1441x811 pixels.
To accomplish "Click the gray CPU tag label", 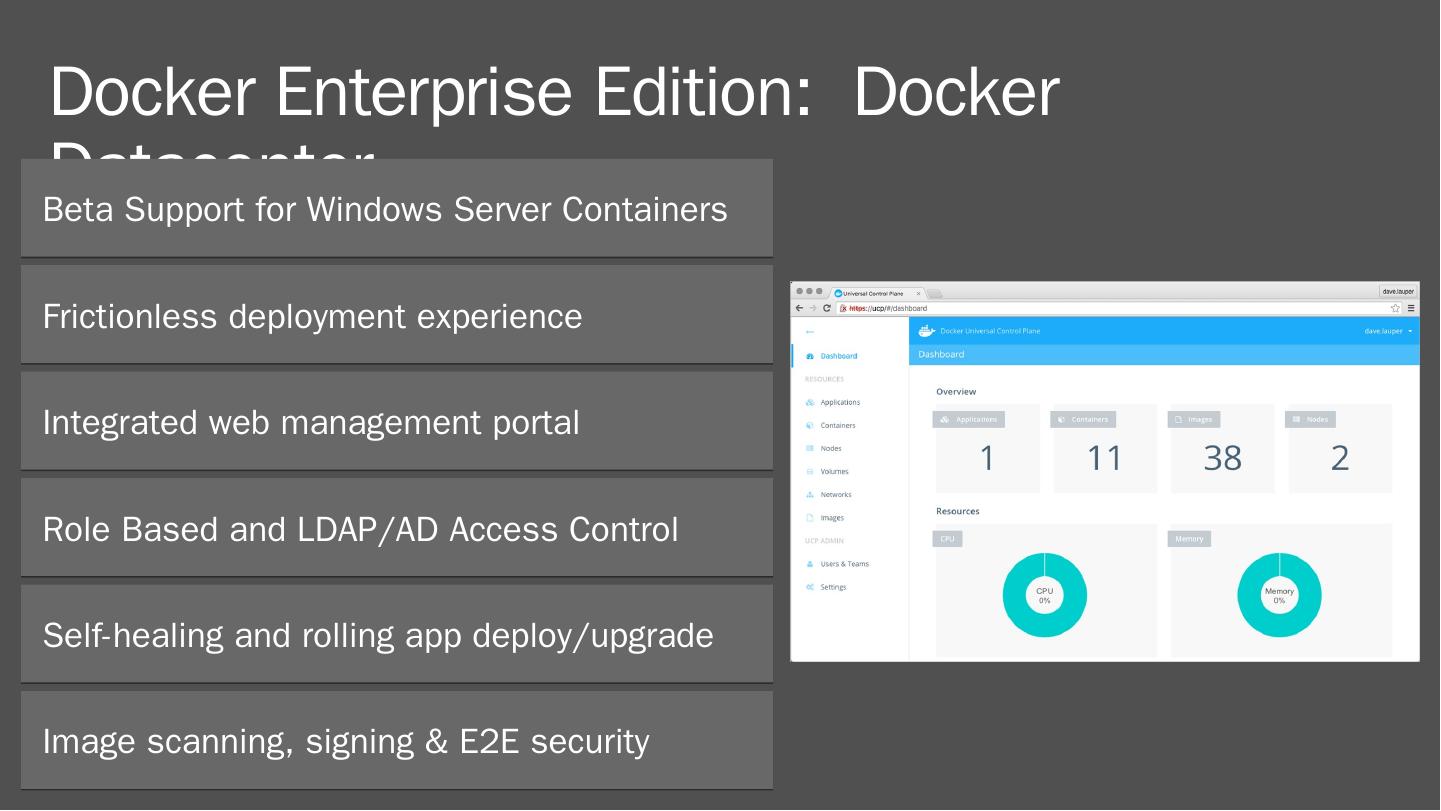I will (x=947, y=539).
